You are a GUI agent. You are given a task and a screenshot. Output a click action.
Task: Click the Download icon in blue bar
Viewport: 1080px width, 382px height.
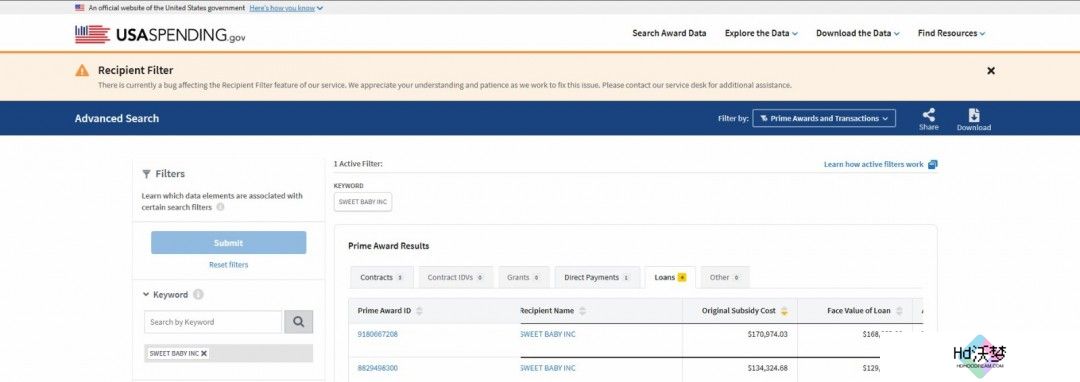[x=973, y=115]
